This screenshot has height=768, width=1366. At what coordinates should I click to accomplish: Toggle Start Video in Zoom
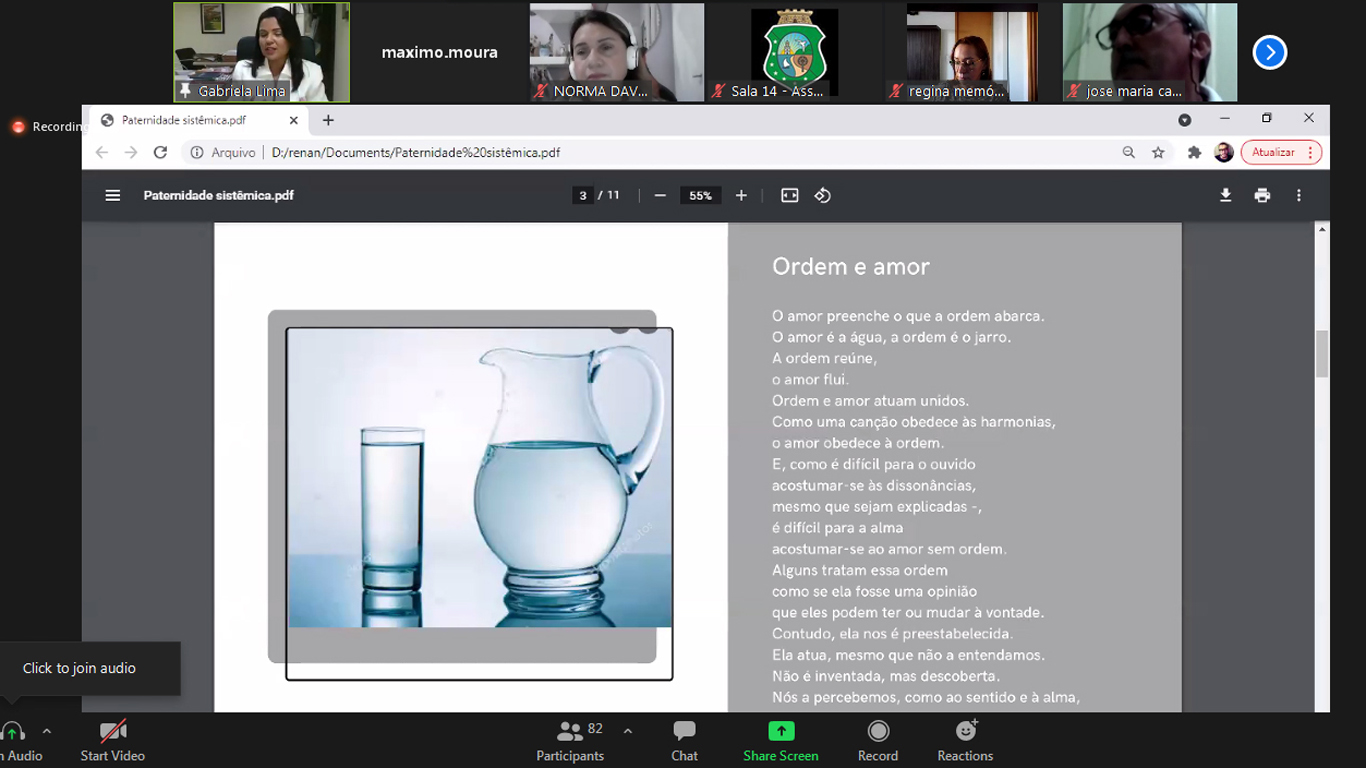pyautogui.click(x=113, y=740)
